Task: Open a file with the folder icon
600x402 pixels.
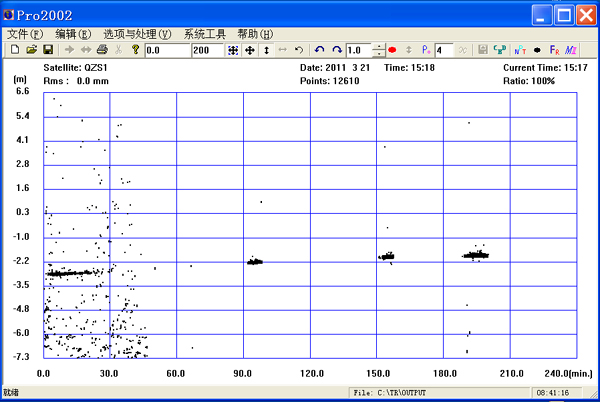Action: [32, 50]
